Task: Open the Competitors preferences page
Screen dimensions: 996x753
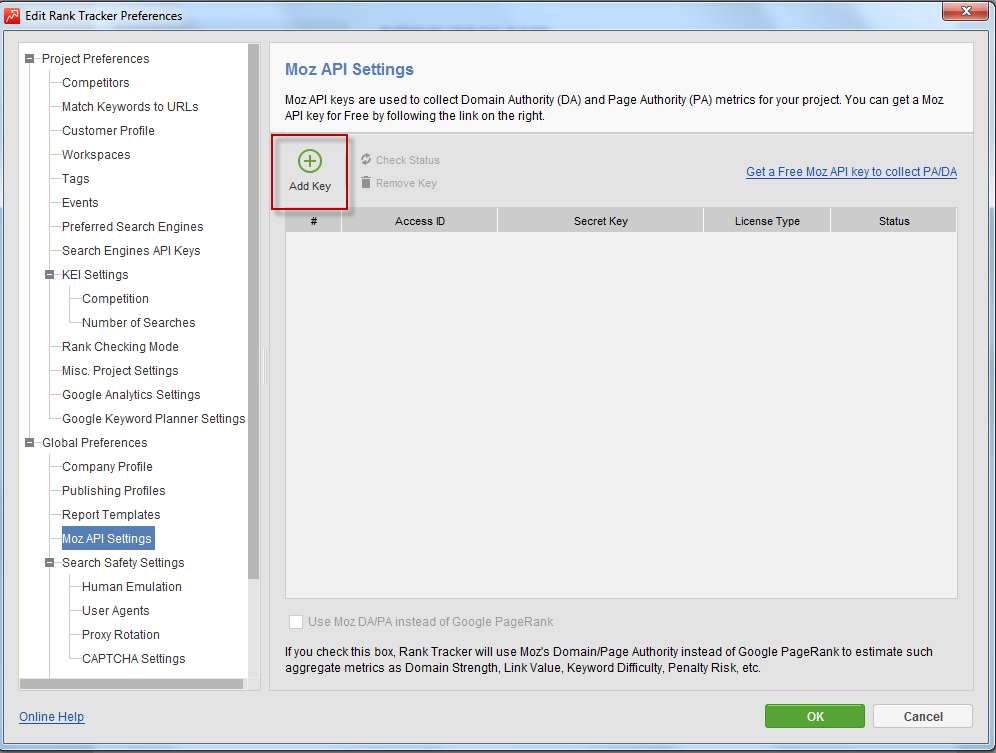Action: pos(95,83)
